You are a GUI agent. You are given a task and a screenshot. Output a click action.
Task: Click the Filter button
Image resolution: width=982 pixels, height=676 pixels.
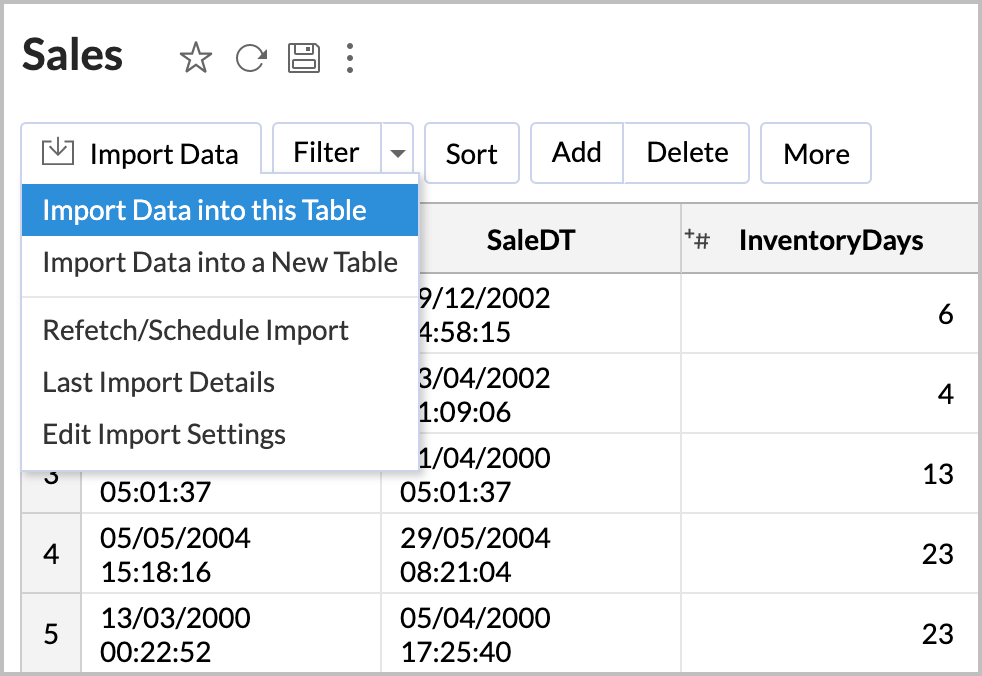(x=325, y=152)
